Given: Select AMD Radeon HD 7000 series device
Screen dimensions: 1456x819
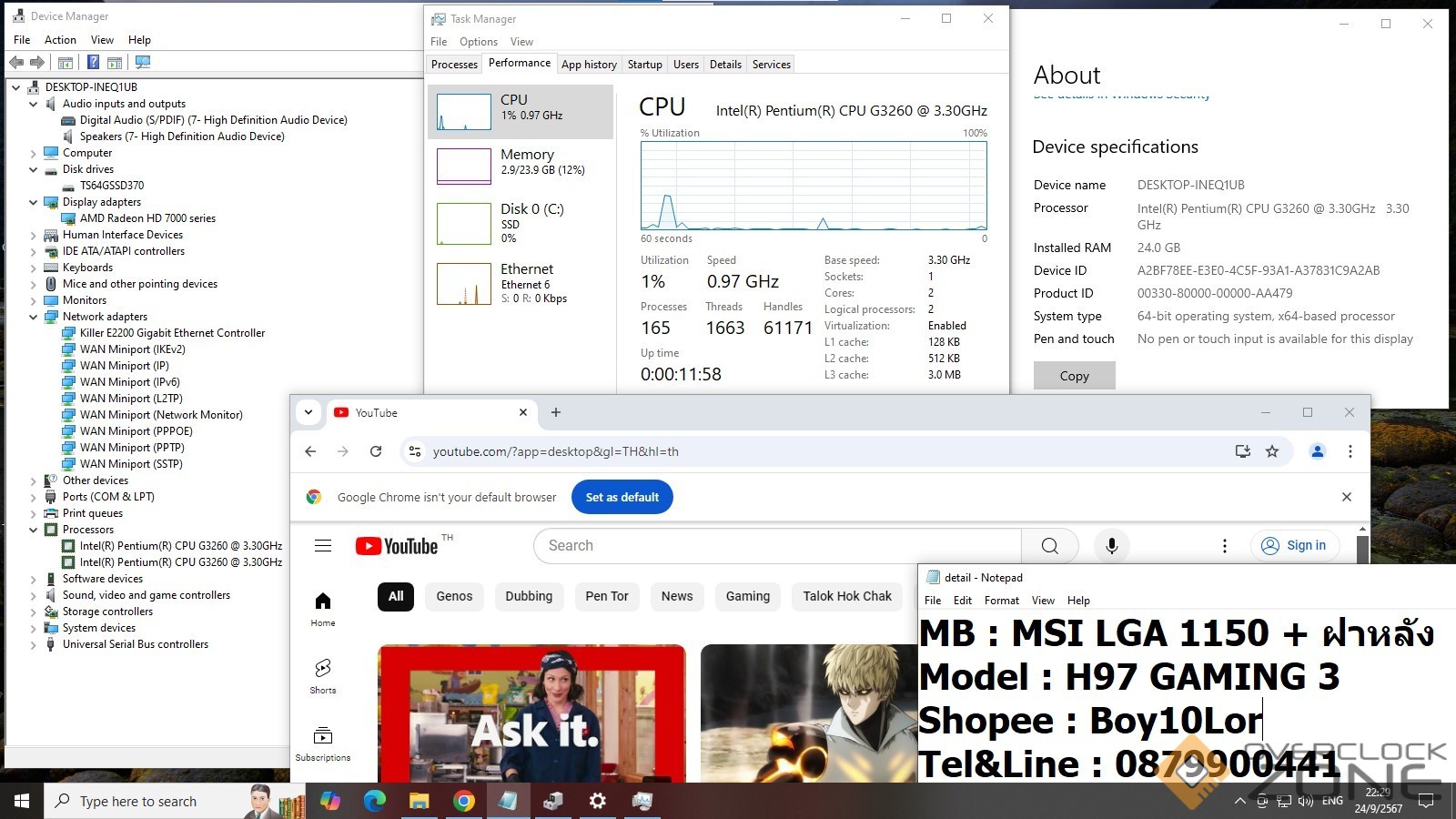Looking at the screenshot, I should tap(147, 218).
